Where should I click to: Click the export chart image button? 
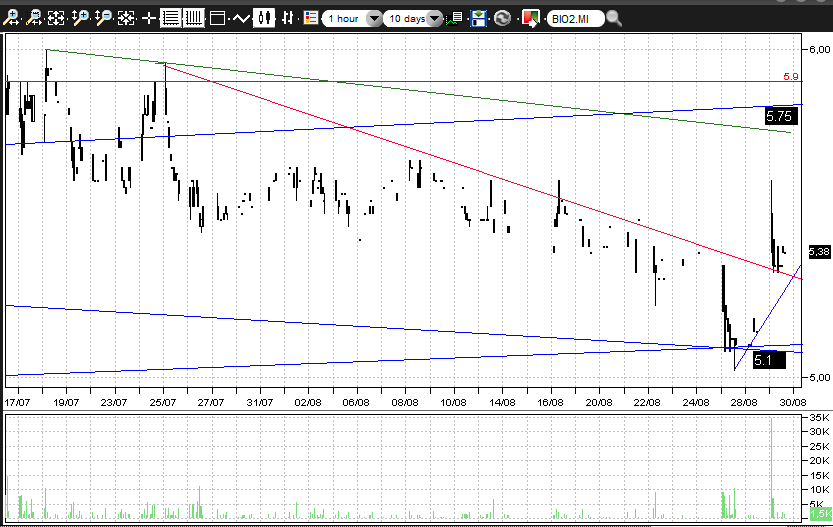point(530,18)
